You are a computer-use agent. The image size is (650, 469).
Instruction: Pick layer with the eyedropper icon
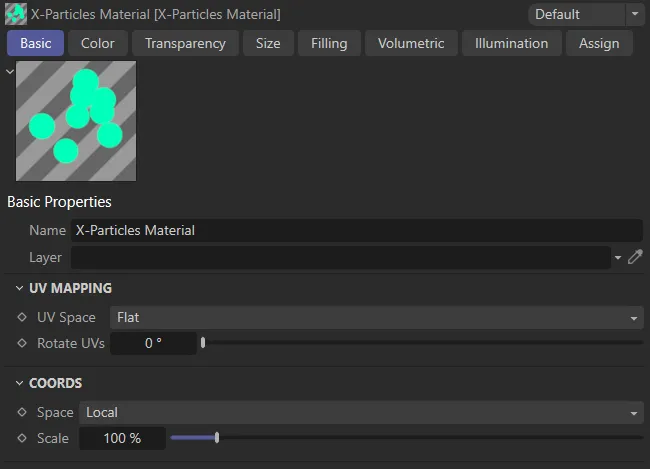click(x=635, y=257)
